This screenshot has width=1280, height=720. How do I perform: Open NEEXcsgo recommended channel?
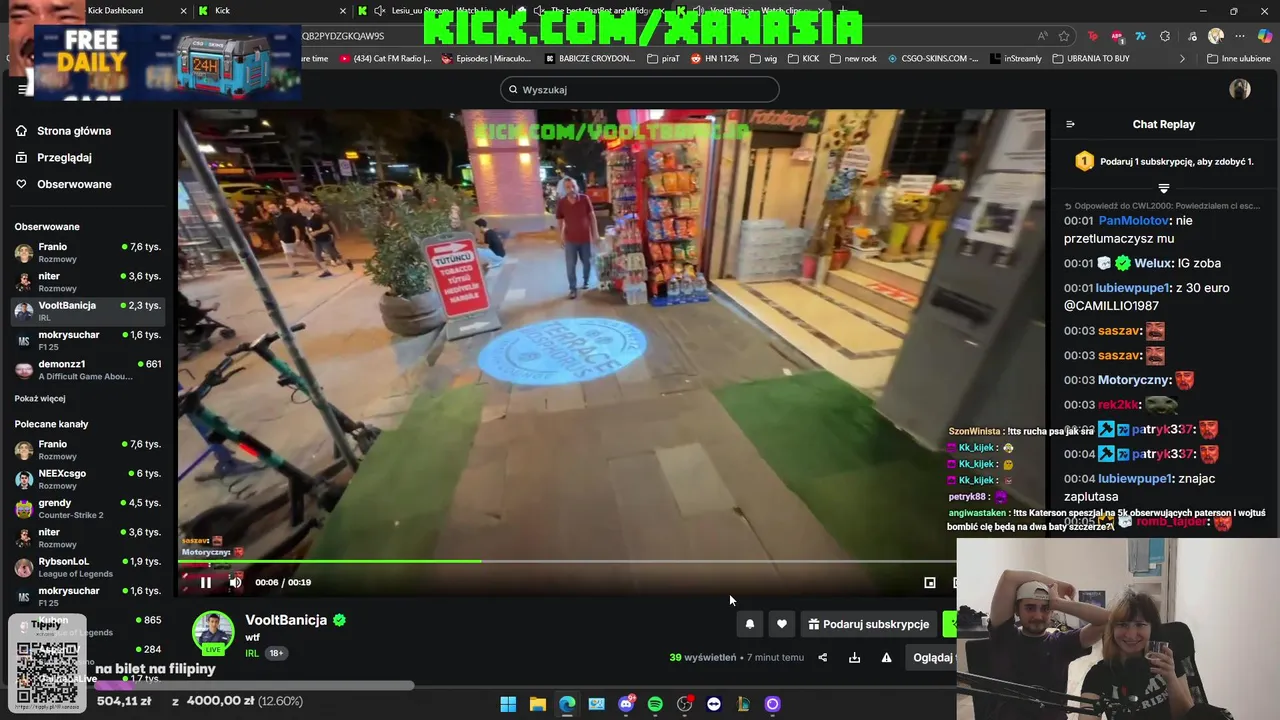click(87, 479)
